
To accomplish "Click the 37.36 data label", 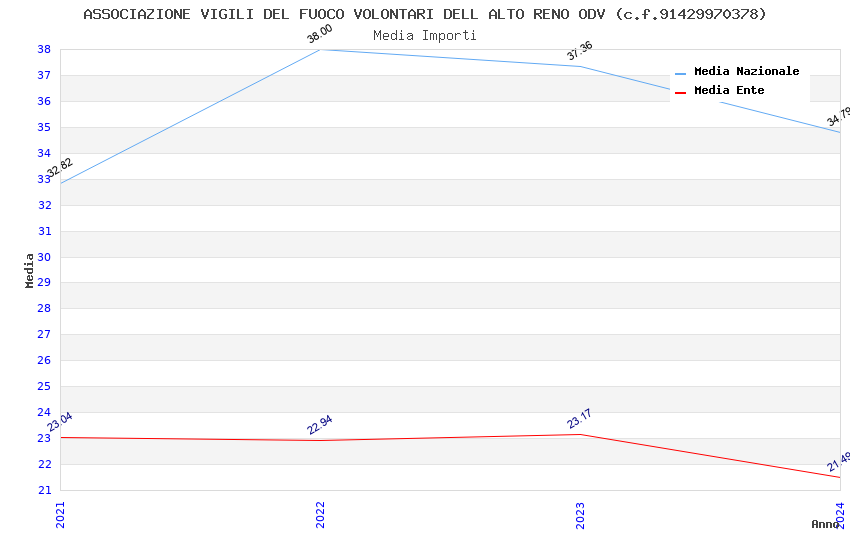I will (579, 50).
